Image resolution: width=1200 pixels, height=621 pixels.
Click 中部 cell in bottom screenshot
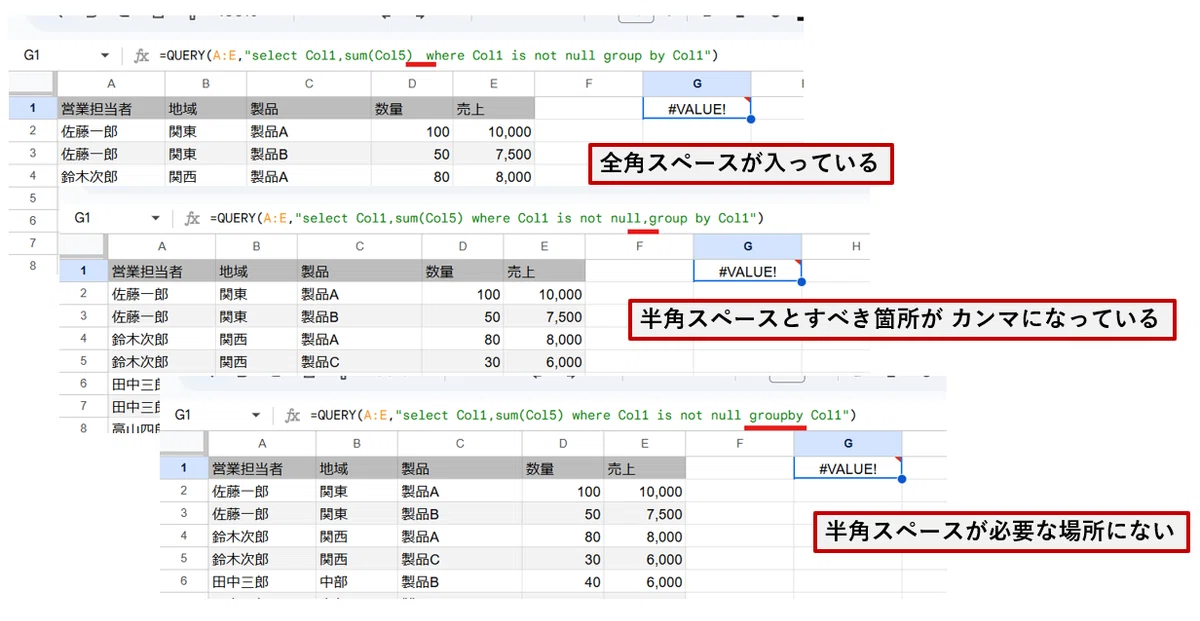pos(357,581)
